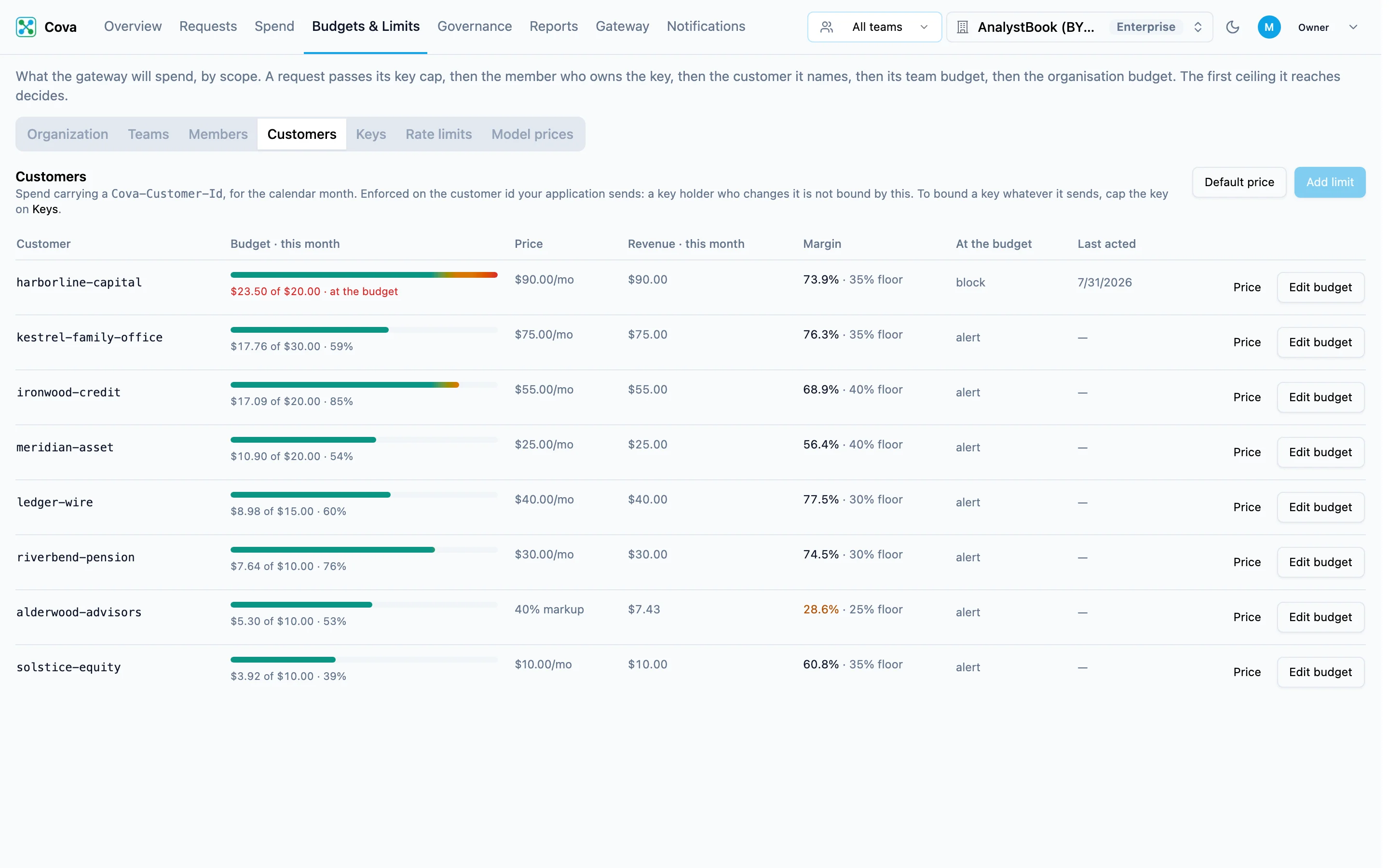Select the kestrel-family-office customer name
The width and height of the screenshot is (1389, 868).
(x=90, y=338)
